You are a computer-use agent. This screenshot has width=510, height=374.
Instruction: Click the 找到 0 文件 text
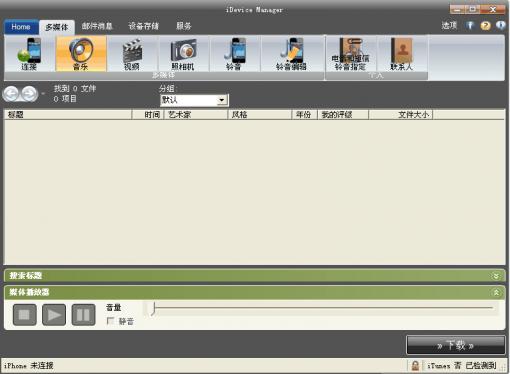pyautogui.click(x=75, y=89)
